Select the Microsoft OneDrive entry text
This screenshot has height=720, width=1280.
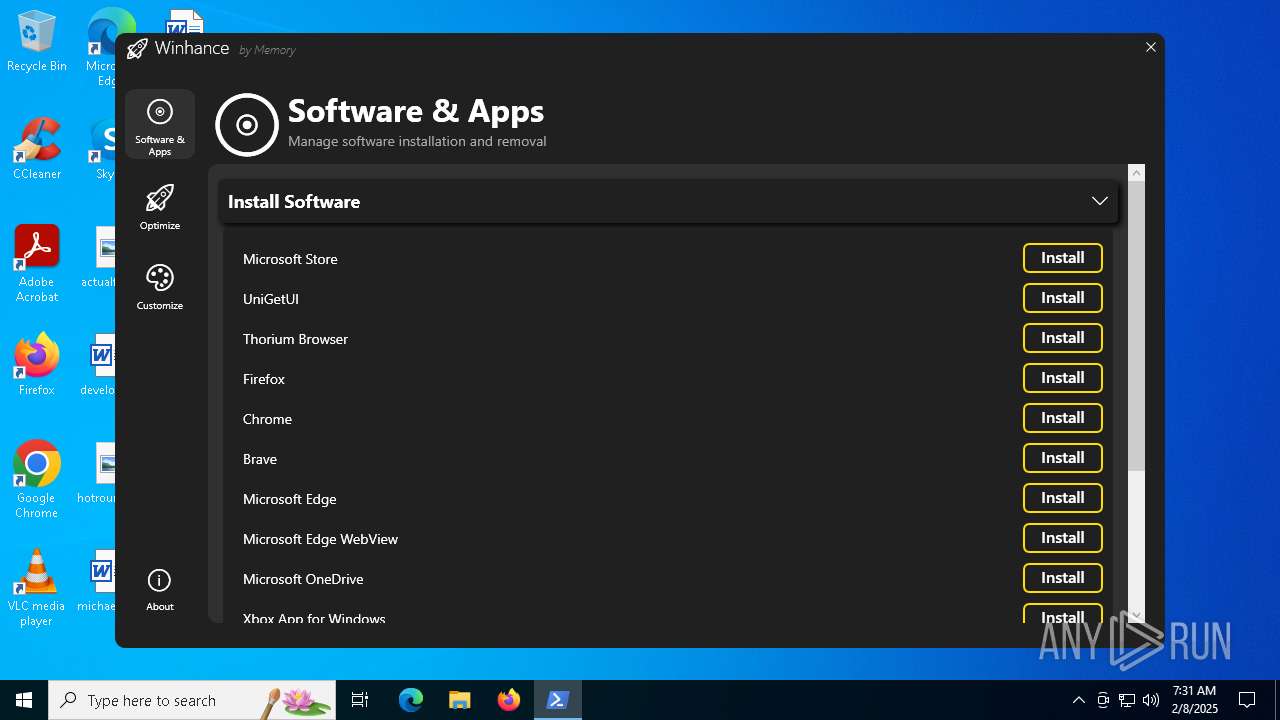[x=303, y=579]
